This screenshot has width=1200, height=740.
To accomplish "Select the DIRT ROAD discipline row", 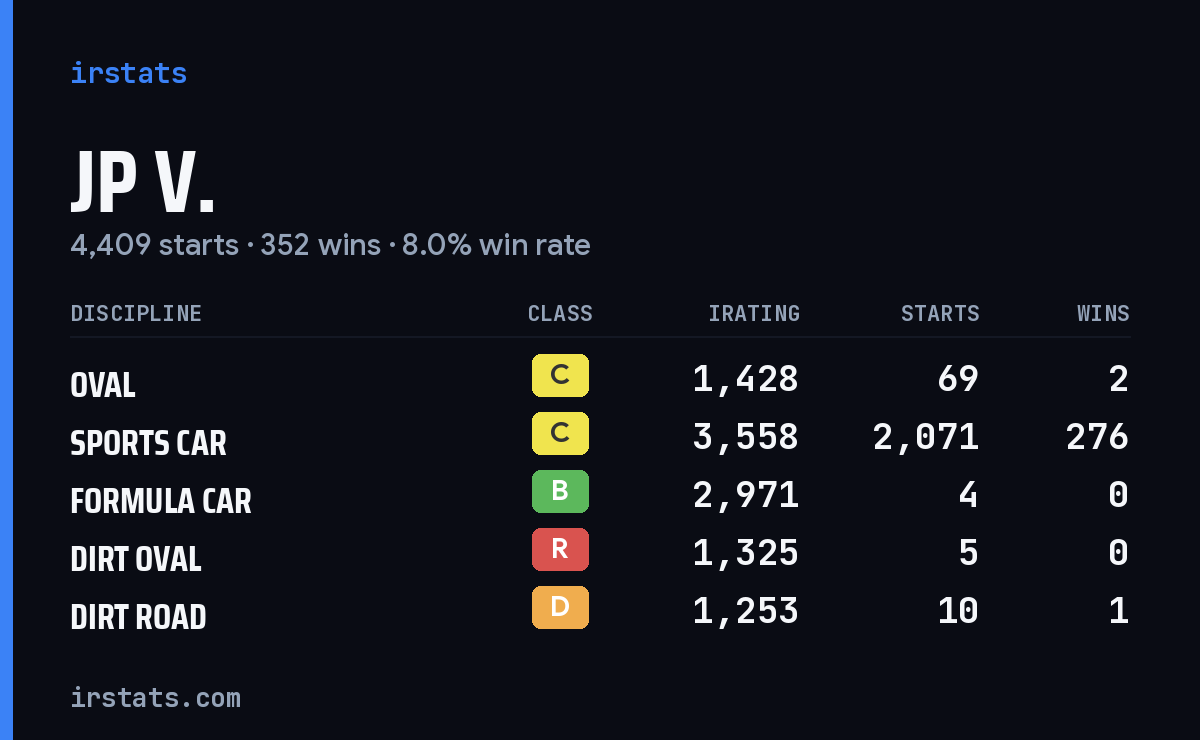I will pos(600,611).
